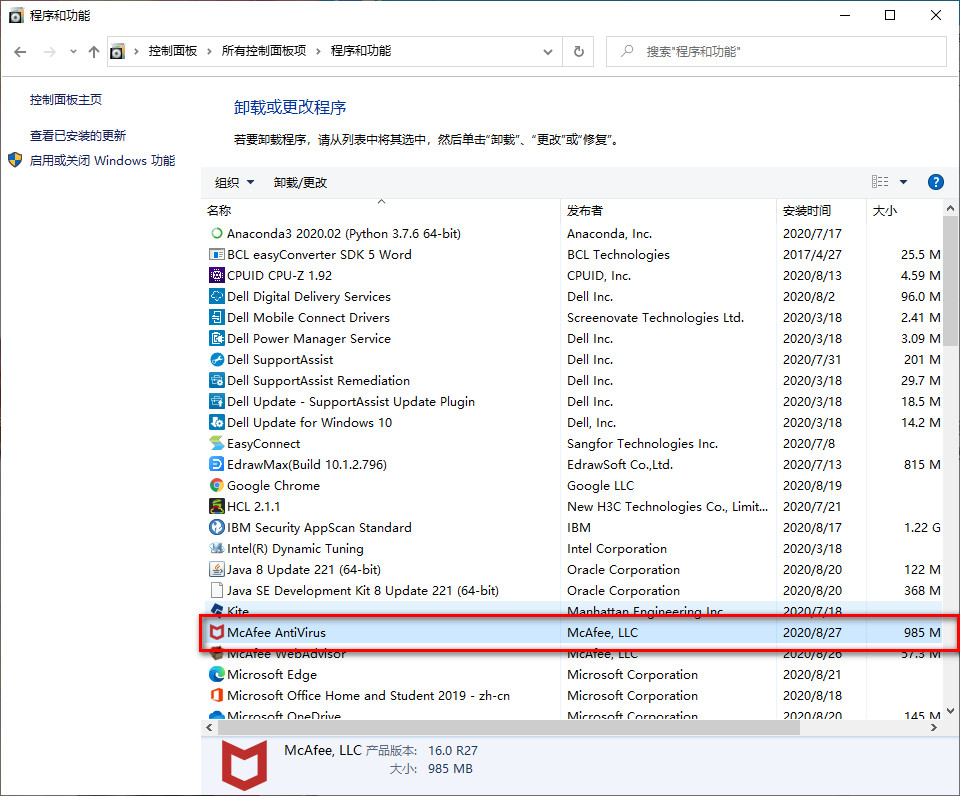Image resolution: width=960 pixels, height=796 pixels.
Task: Click the Intel Dynamic Tuning icon
Action: click(x=216, y=549)
